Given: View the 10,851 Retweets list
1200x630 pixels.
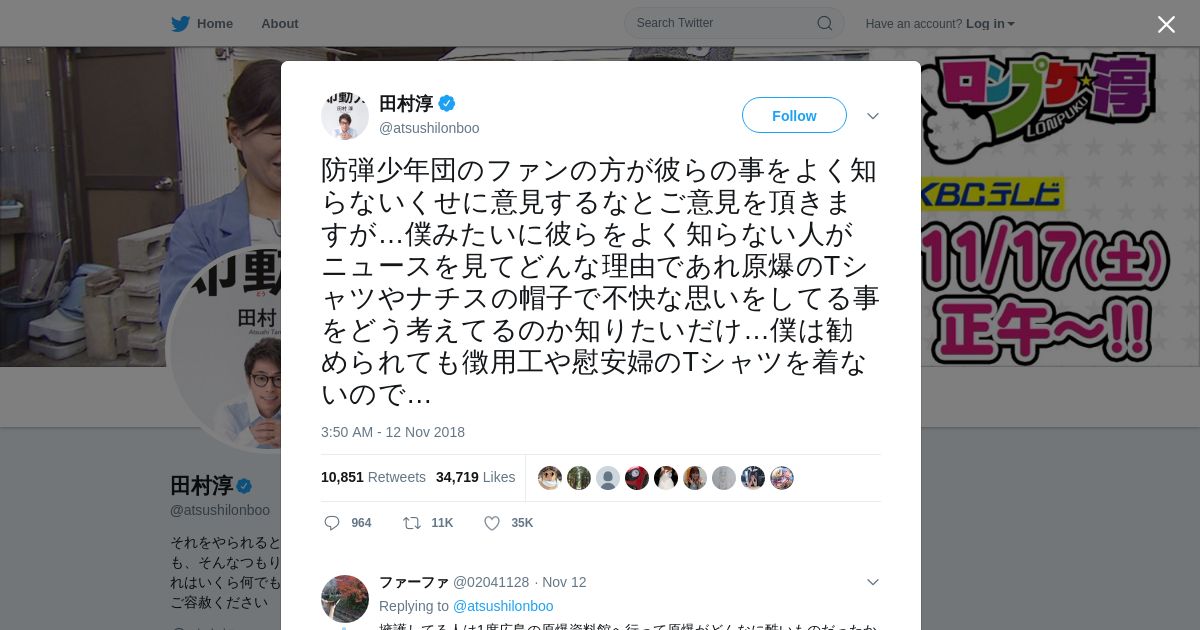Looking at the screenshot, I should tap(373, 477).
